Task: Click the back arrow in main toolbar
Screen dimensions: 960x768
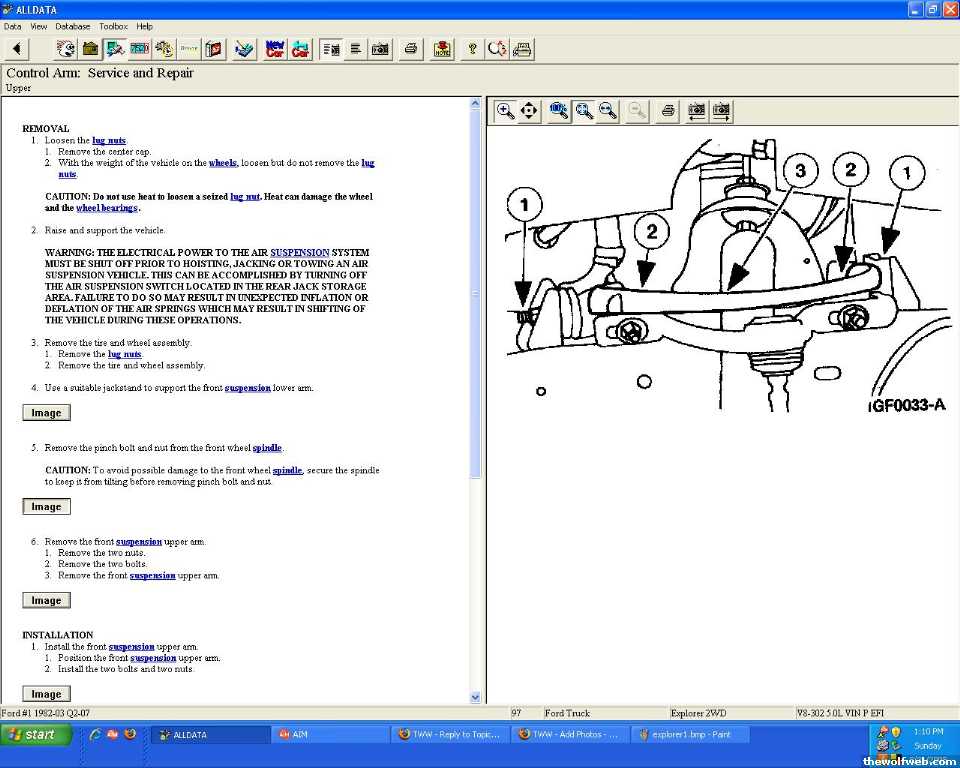Action: tap(17, 48)
